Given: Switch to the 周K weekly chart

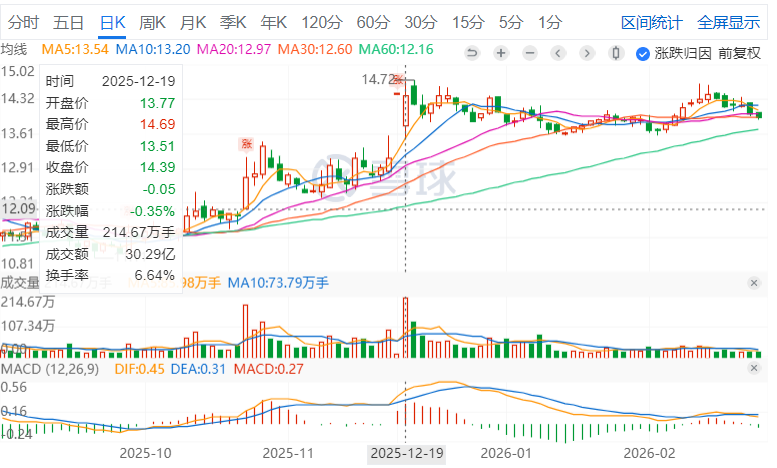Looking at the screenshot, I should click(x=153, y=22).
